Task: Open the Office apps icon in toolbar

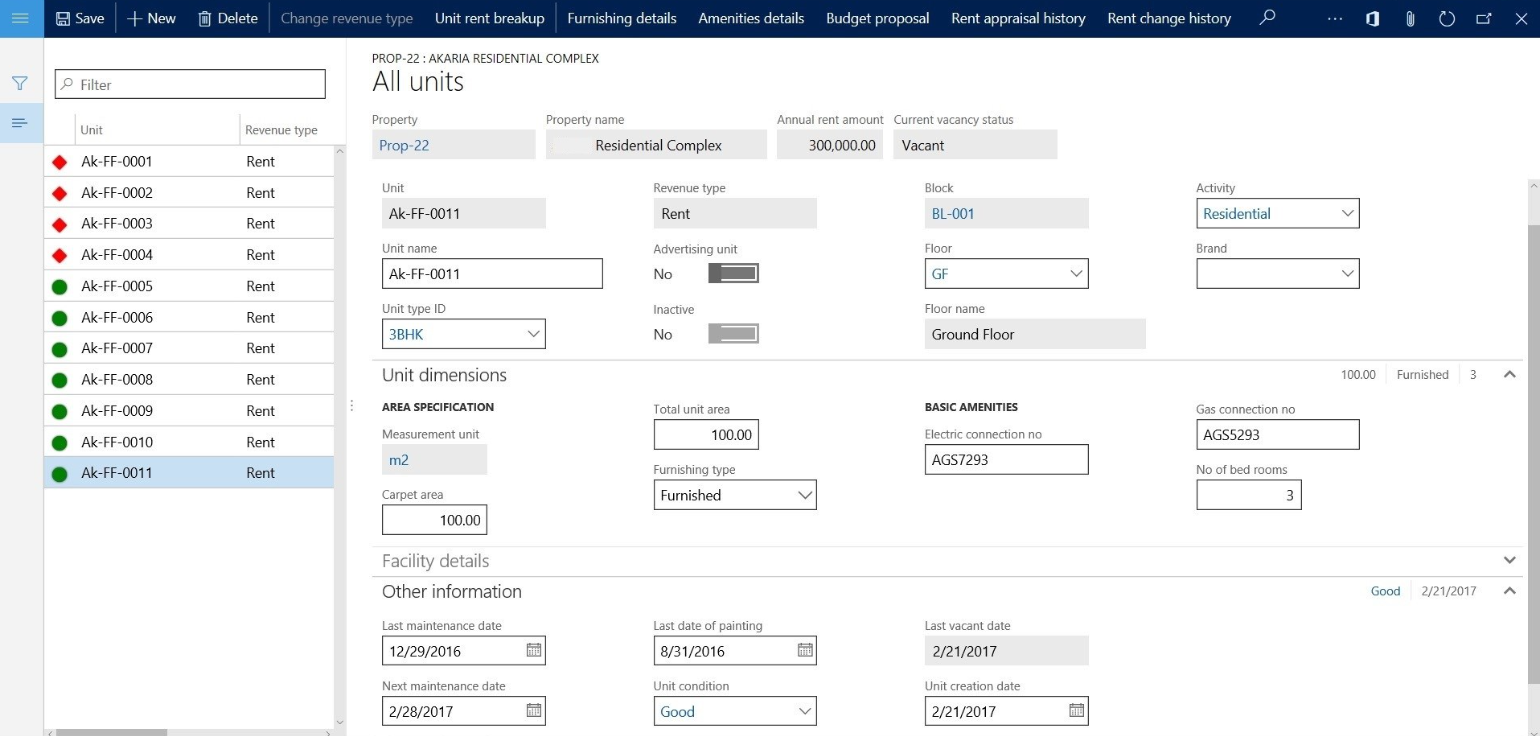Action: 1372,19
